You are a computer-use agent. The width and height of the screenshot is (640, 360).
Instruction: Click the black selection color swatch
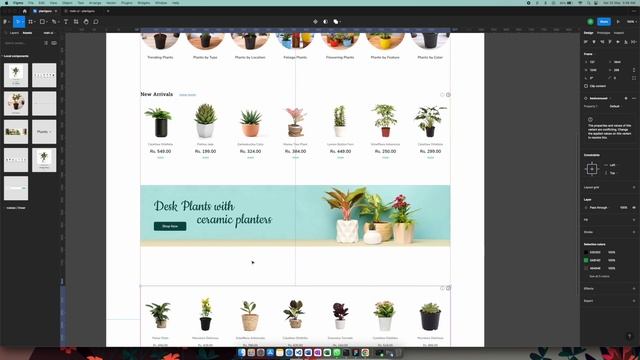pyautogui.click(x=586, y=252)
